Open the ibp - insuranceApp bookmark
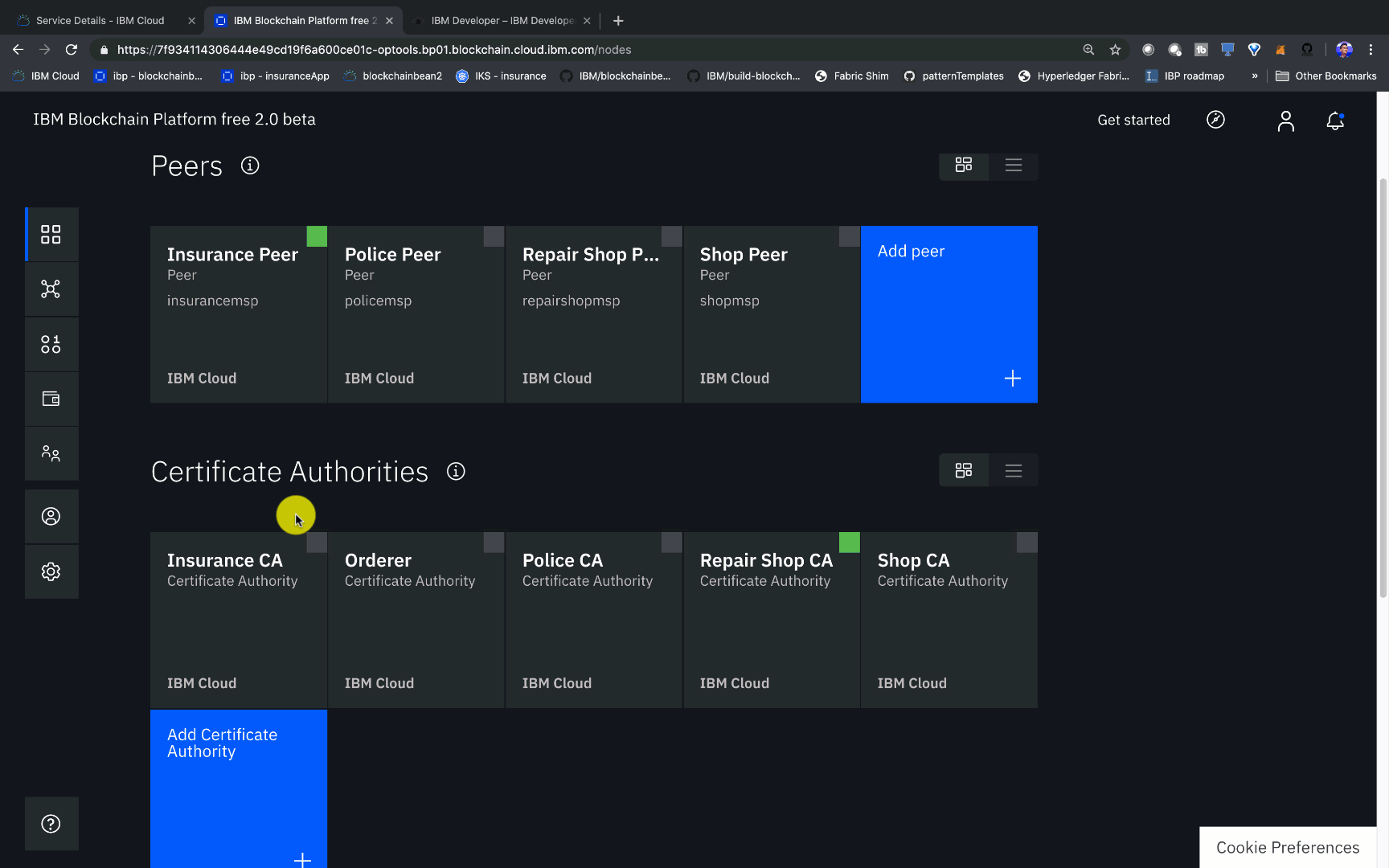 tap(276, 76)
